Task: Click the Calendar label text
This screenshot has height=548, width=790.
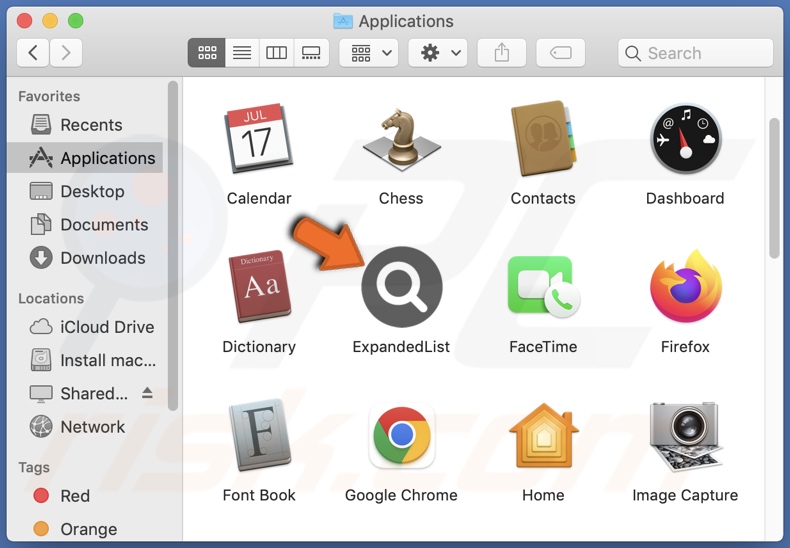Action: tap(259, 198)
